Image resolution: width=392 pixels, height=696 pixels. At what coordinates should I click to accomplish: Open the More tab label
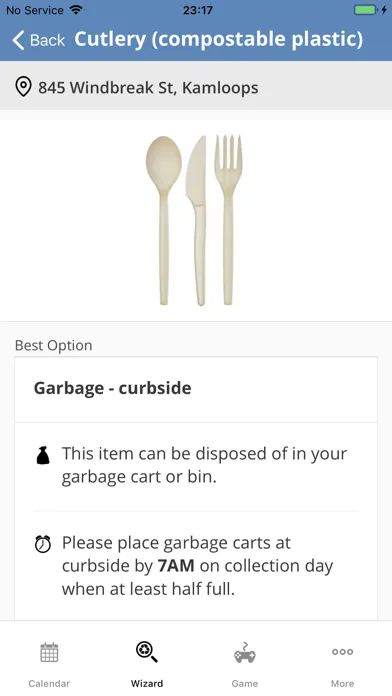click(x=342, y=684)
